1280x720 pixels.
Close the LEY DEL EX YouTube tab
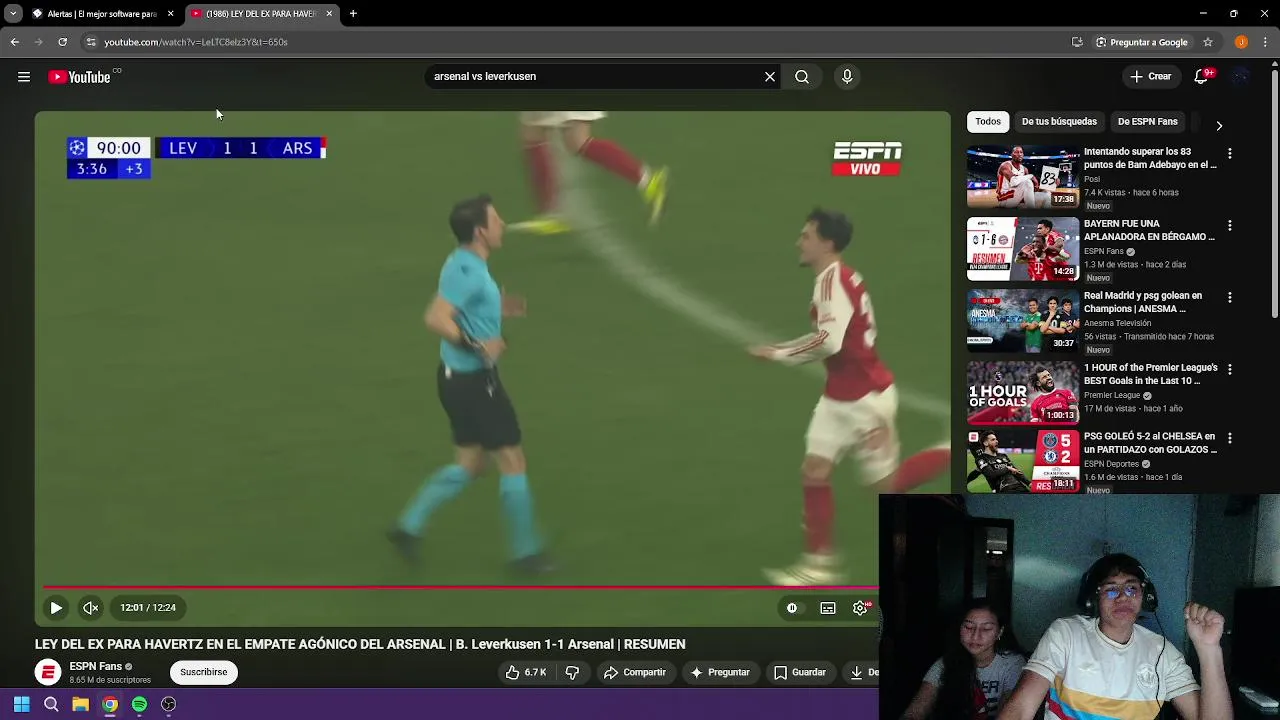(329, 14)
